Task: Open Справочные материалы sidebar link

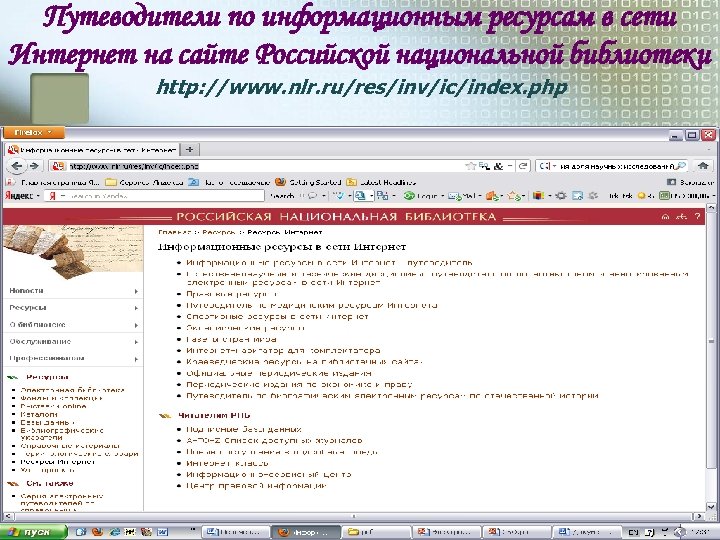Action: (70, 445)
